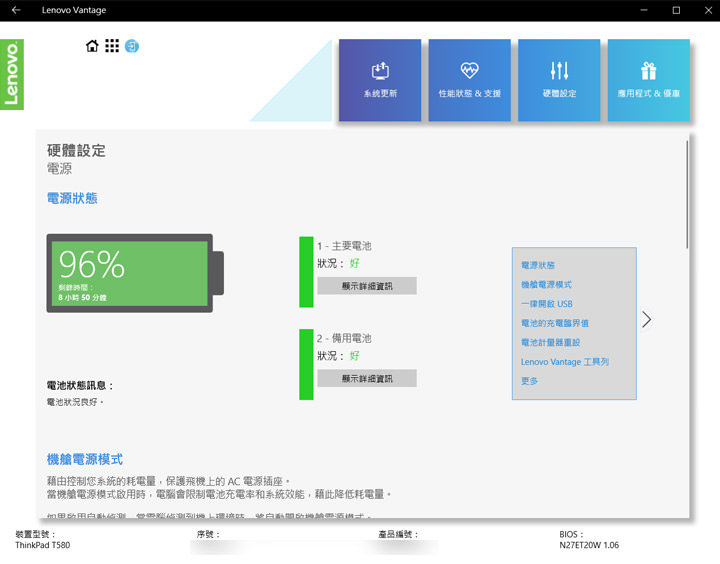Open the 性能狀態 & 支援 tile

(x=470, y=80)
